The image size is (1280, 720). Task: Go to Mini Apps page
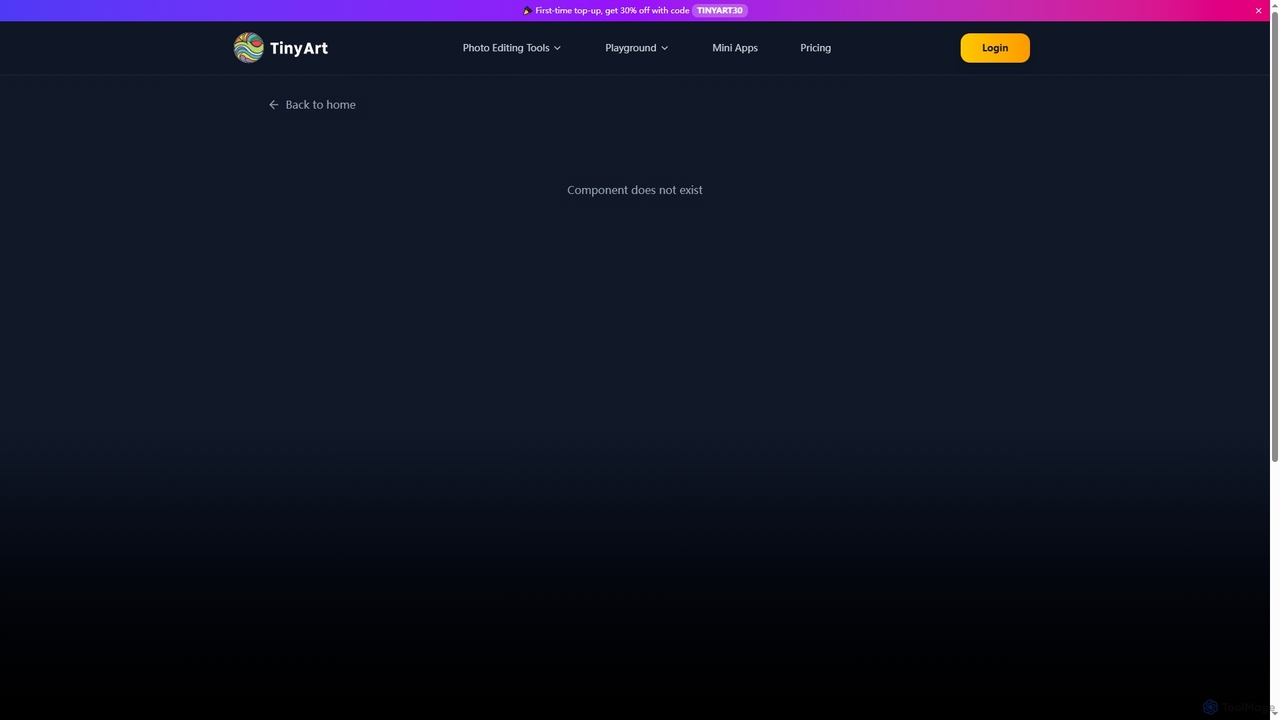point(735,48)
